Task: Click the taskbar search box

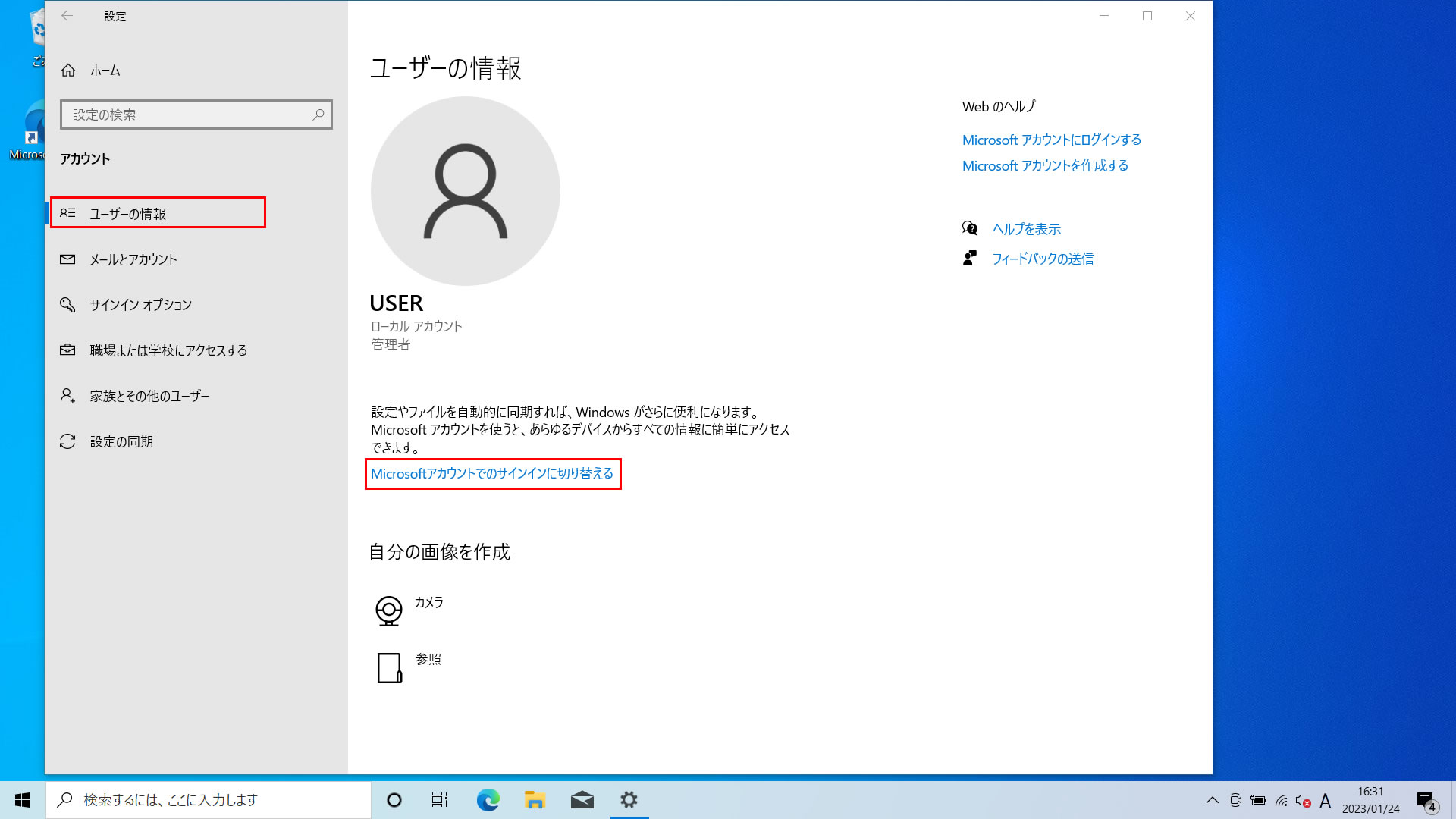Action: (209, 800)
